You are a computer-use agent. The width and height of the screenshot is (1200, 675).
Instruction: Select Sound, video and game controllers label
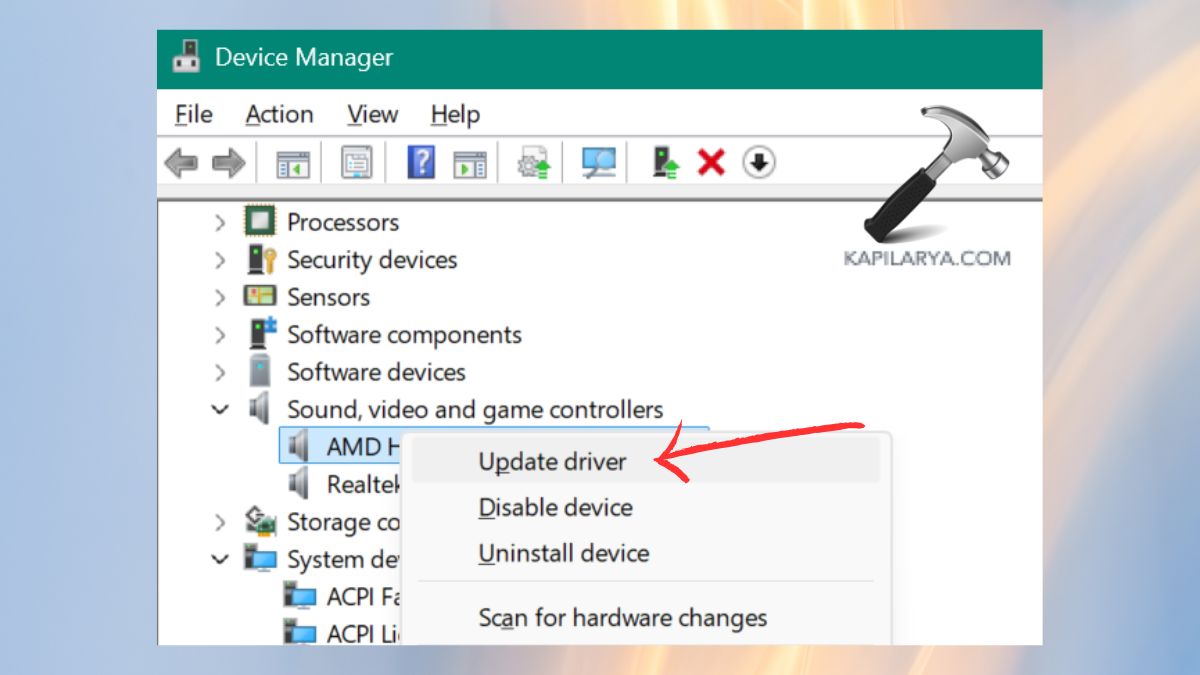point(475,410)
